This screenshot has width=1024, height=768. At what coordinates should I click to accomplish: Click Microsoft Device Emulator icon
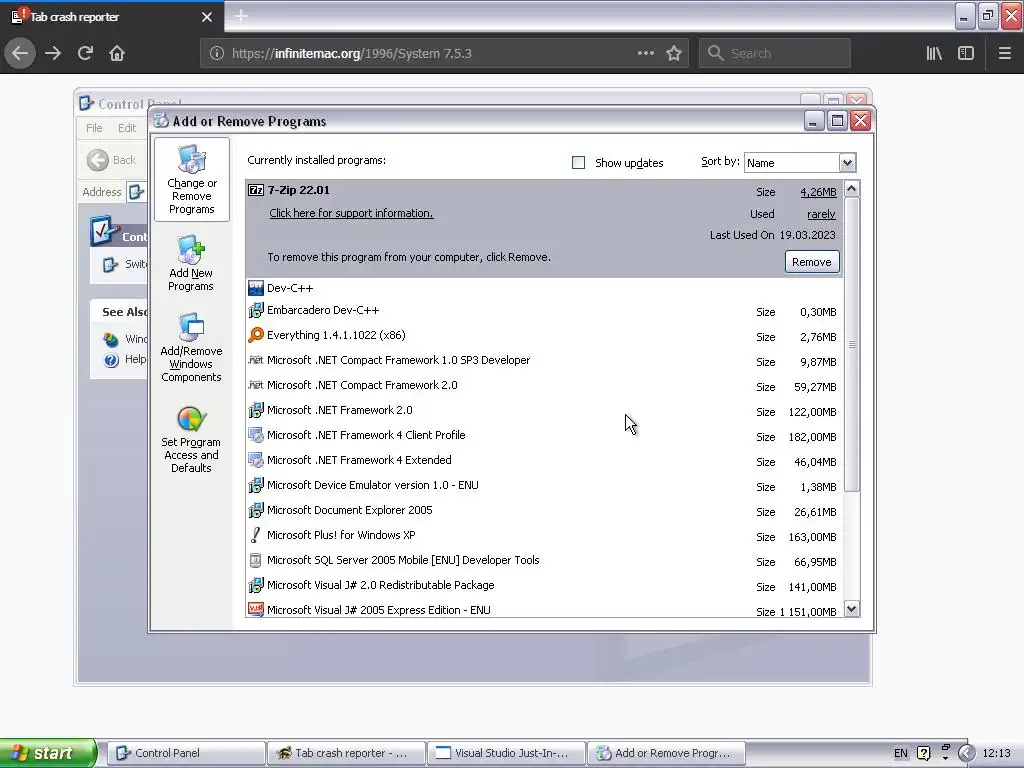tap(256, 485)
